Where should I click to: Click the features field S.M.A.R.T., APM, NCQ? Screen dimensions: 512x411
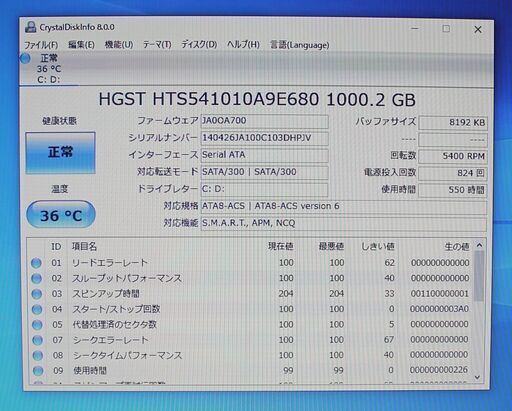[x=344, y=224]
